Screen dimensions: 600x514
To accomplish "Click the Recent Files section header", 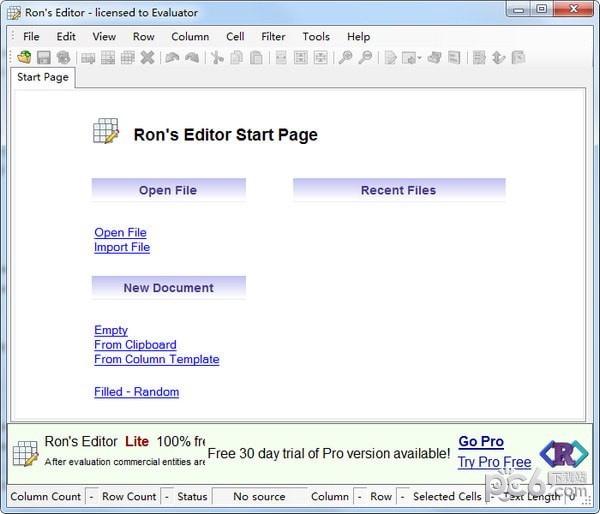I will click(x=399, y=190).
